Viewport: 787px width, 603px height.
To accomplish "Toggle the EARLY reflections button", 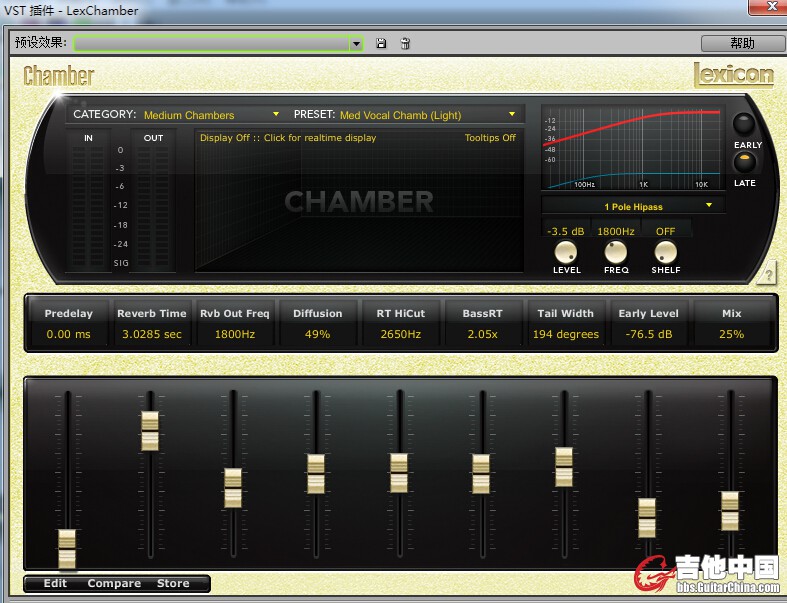I will (743, 124).
